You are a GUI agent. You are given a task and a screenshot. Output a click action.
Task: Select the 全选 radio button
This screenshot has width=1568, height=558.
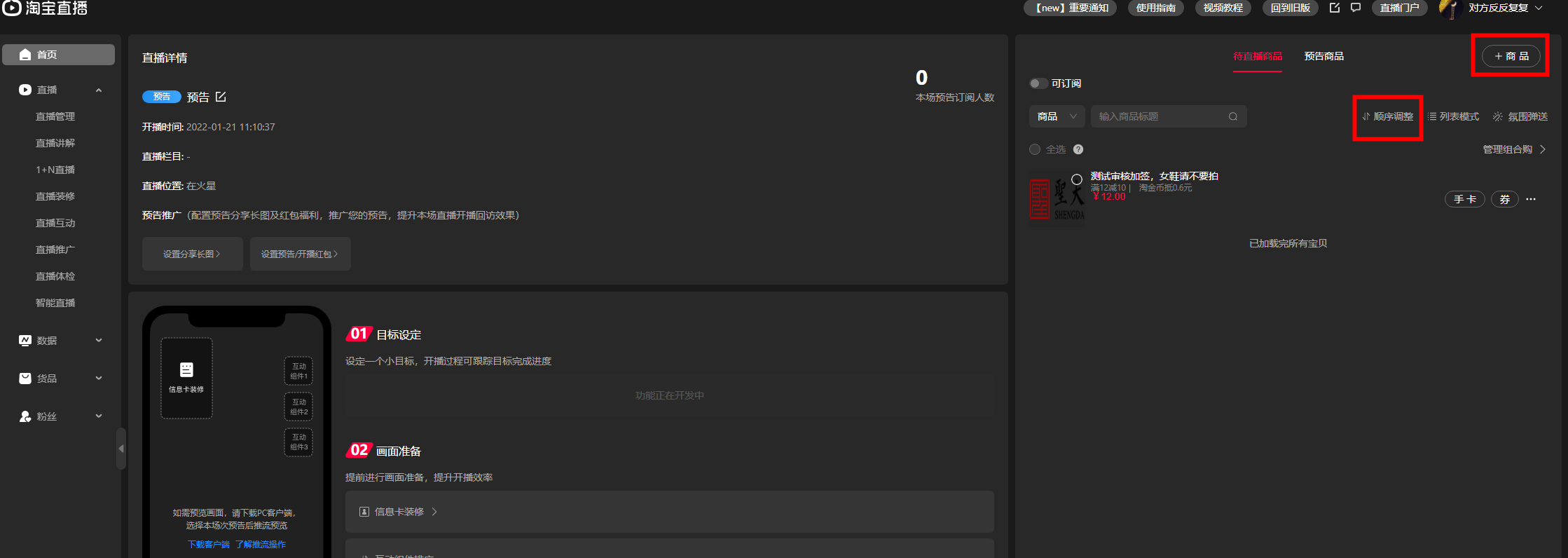tap(1035, 149)
